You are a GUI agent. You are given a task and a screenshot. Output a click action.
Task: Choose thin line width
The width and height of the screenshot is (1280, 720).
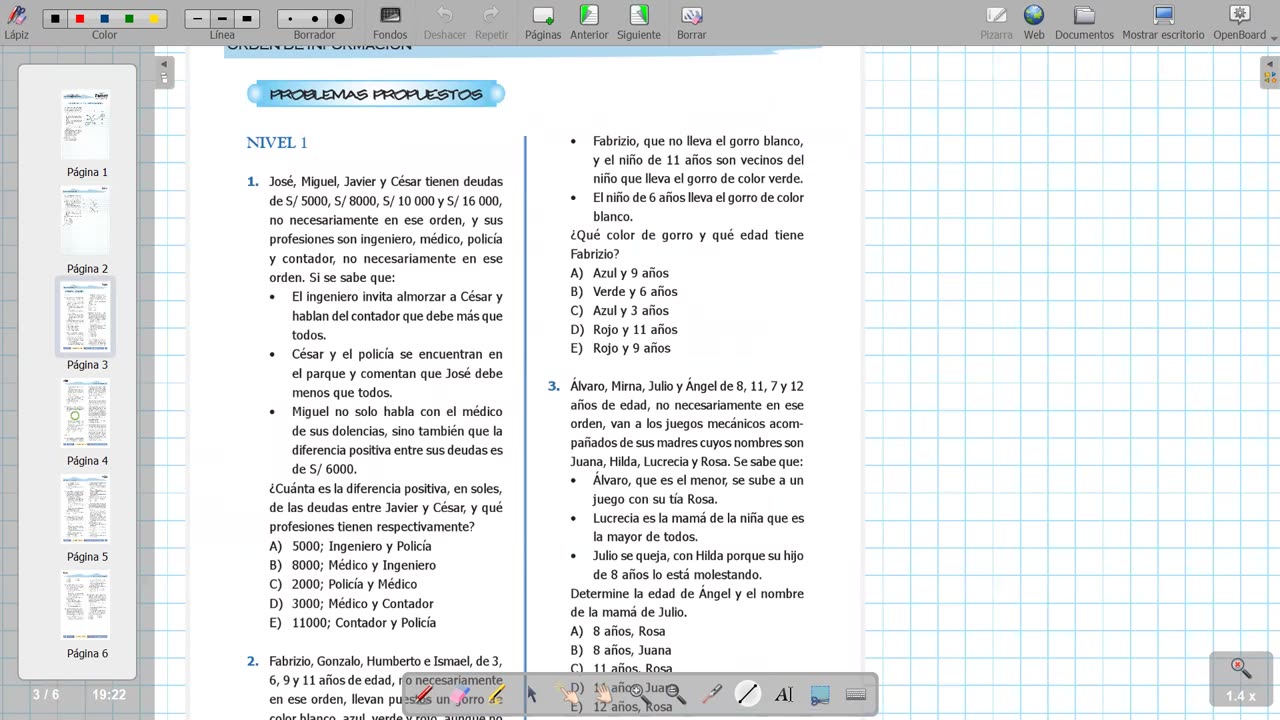click(198, 19)
